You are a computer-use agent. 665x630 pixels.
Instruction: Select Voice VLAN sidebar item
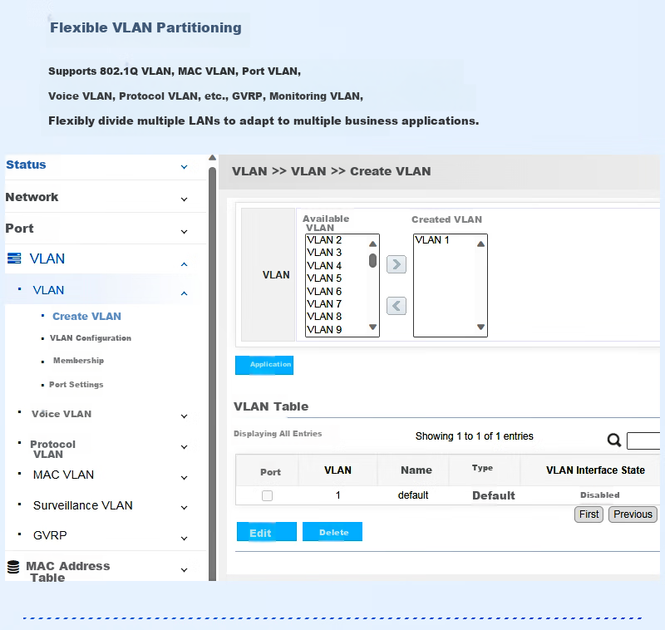(61, 414)
